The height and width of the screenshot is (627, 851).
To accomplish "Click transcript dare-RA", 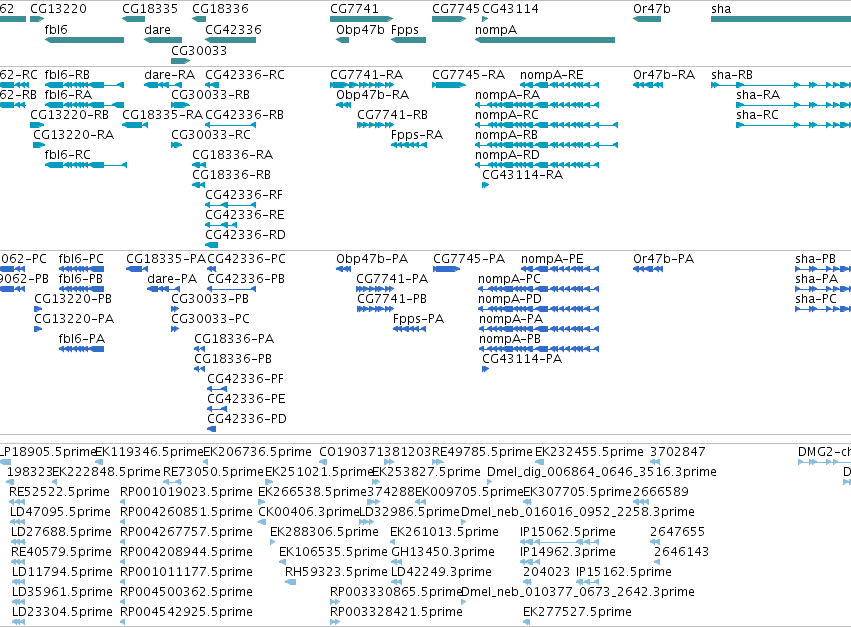I will point(169,74).
